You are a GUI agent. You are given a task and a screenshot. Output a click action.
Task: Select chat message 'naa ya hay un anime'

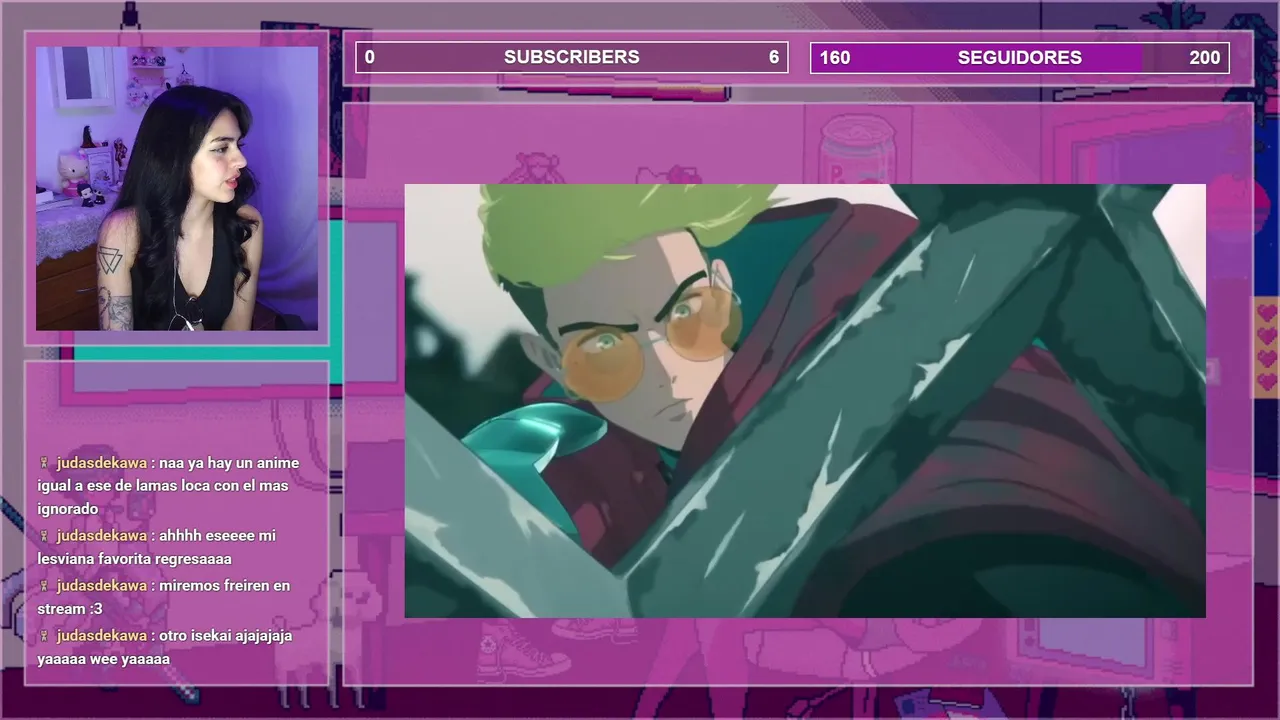(x=168, y=486)
